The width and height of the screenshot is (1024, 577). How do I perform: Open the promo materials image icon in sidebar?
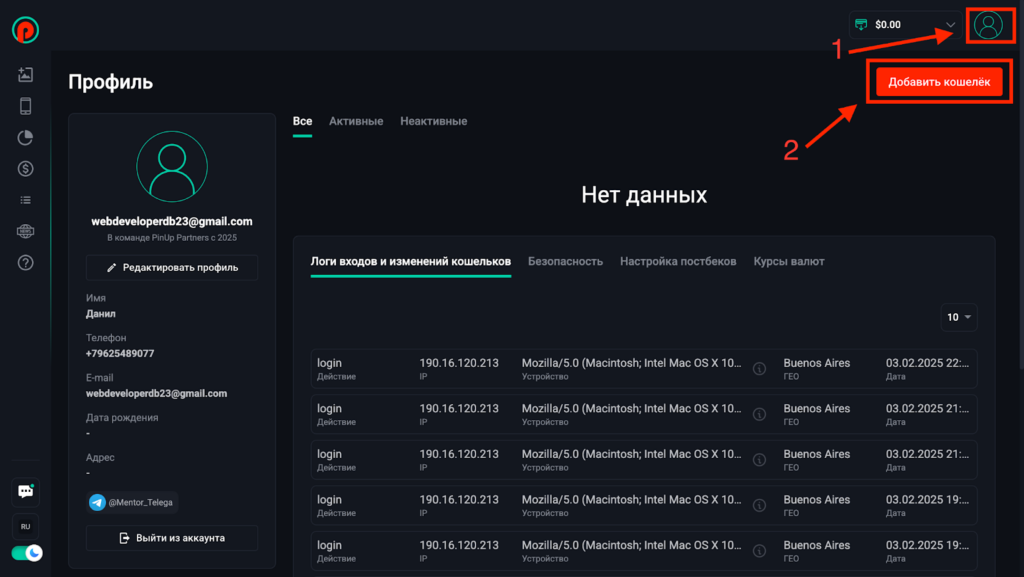tap(25, 74)
